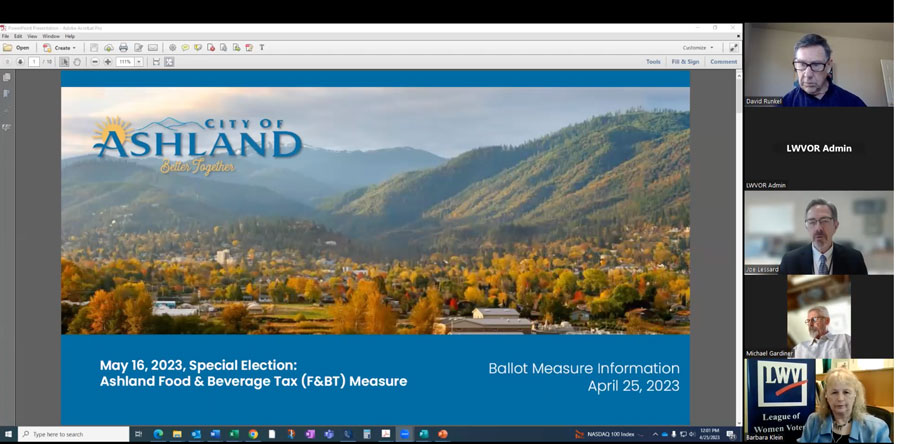The image size is (900, 444).
Task: Add a sticky note comment icon
Action: click(x=185, y=48)
